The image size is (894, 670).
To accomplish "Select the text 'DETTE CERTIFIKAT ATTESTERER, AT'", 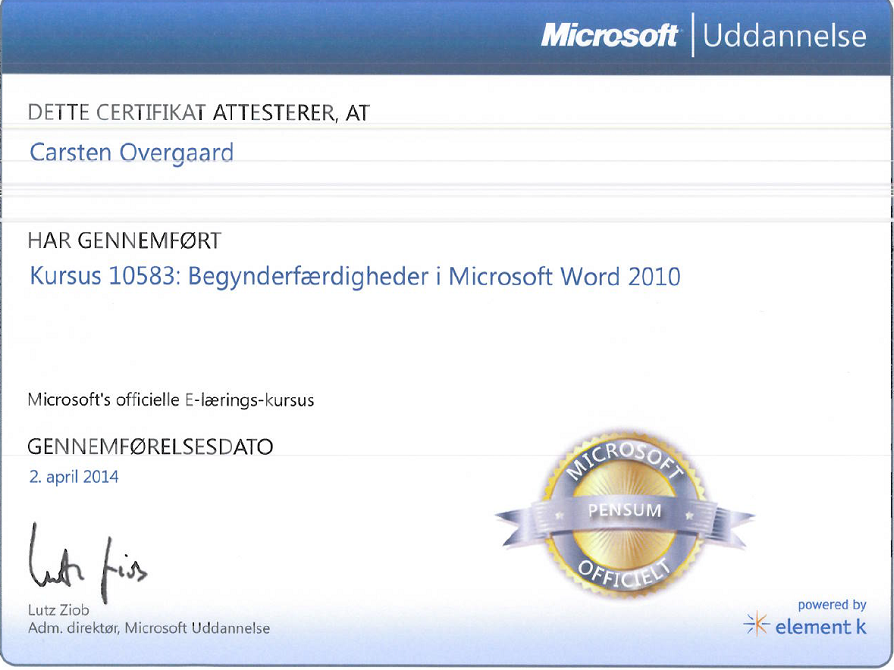I will pyautogui.click(x=198, y=112).
